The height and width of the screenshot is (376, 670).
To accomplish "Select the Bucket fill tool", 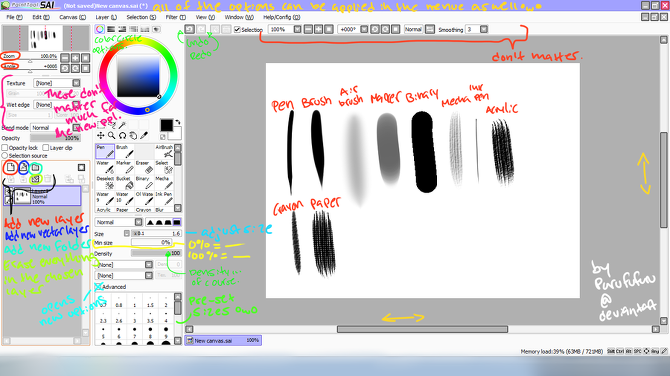I will point(125,183).
